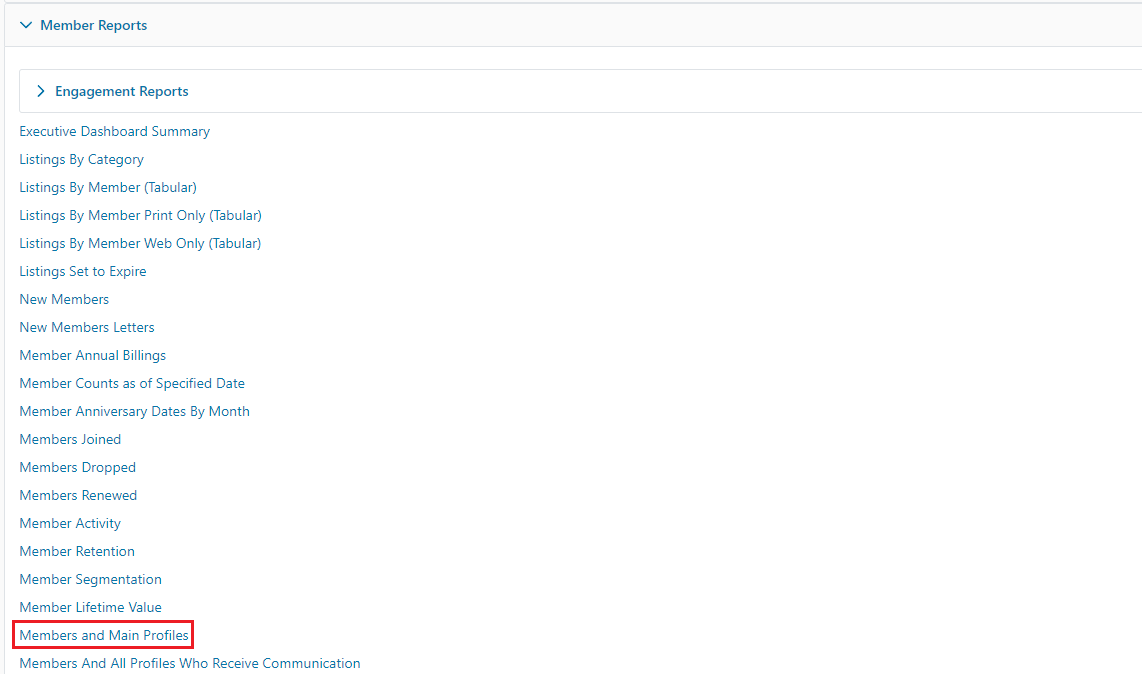Open Executive Dashboard Summary report
Viewport: 1142px width, 674px height.
pyautogui.click(x=114, y=131)
